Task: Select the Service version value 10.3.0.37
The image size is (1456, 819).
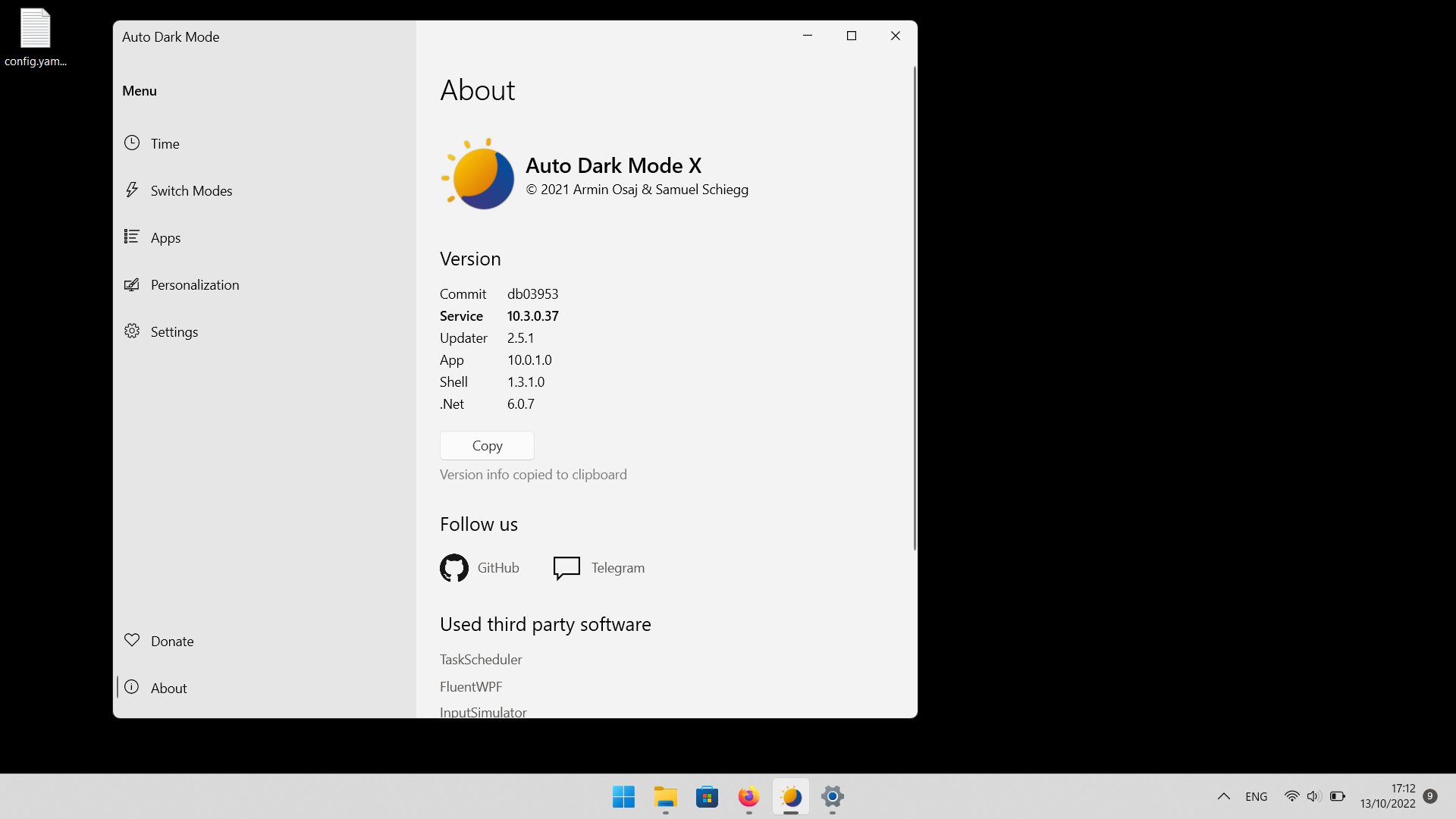Action: (533, 315)
